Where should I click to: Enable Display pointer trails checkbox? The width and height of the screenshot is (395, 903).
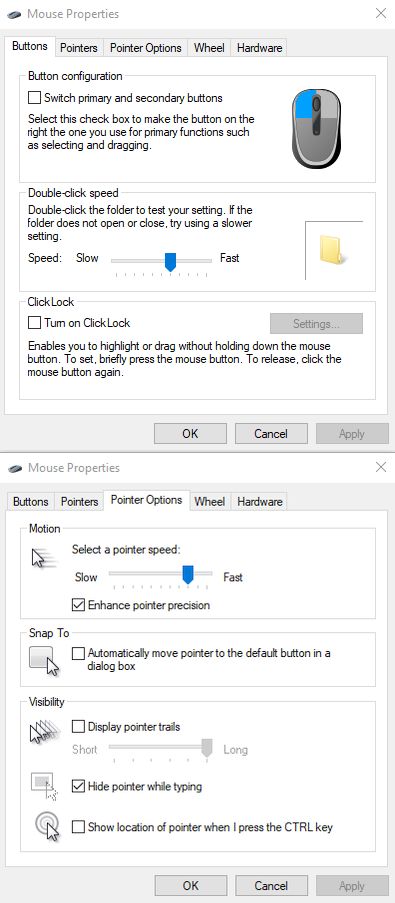click(x=78, y=727)
